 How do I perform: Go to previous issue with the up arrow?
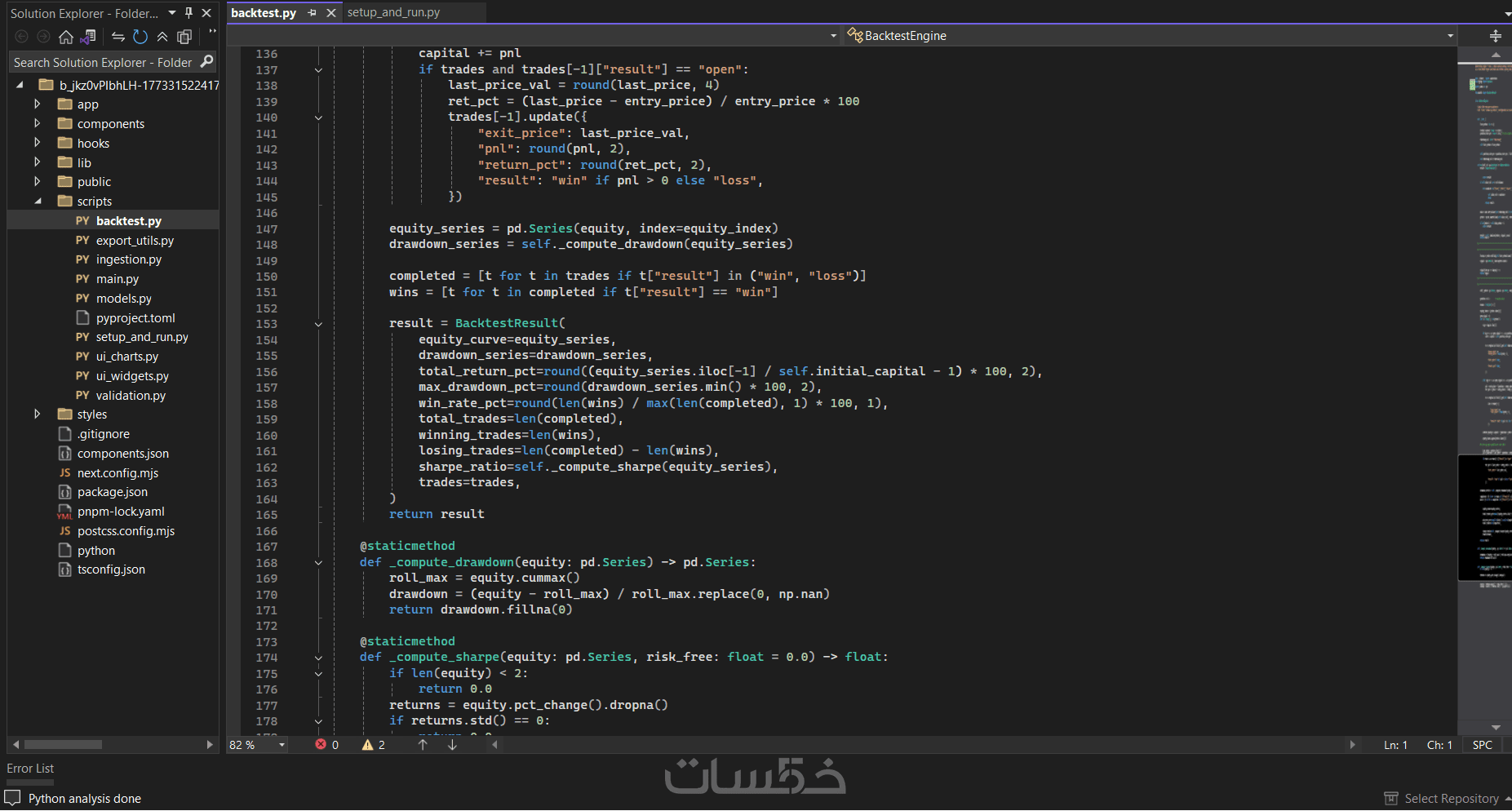click(x=423, y=745)
